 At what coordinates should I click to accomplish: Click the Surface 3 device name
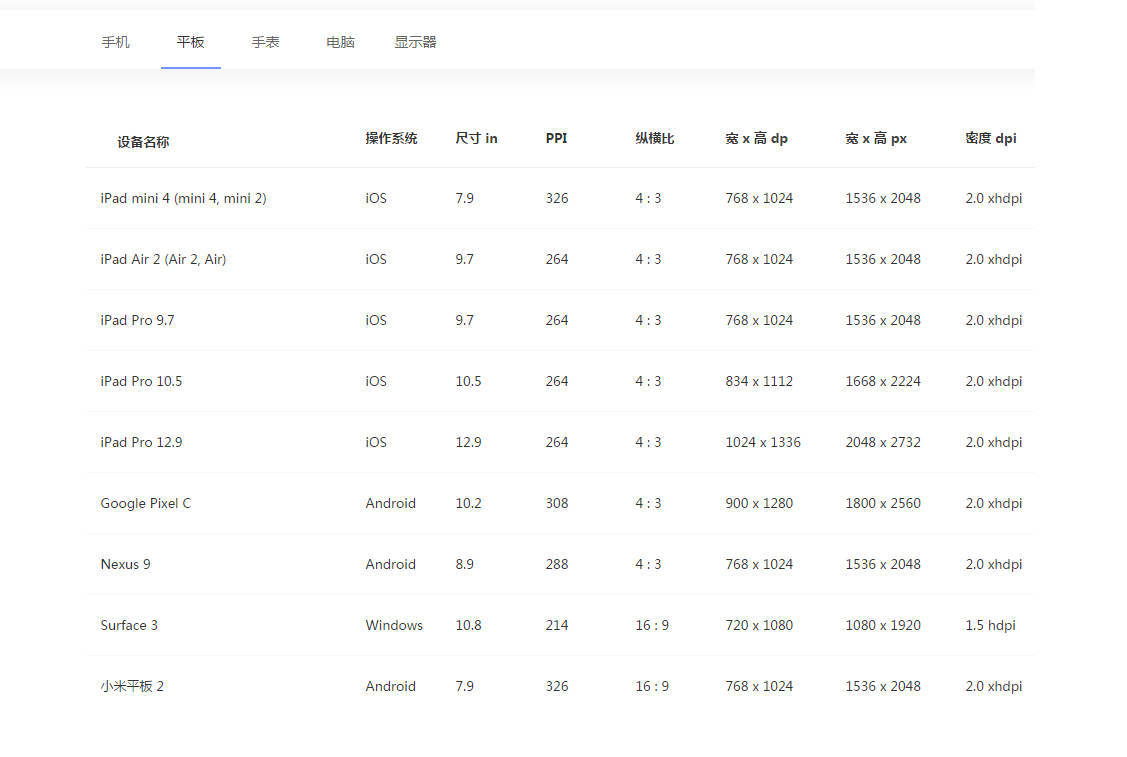(x=129, y=625)
